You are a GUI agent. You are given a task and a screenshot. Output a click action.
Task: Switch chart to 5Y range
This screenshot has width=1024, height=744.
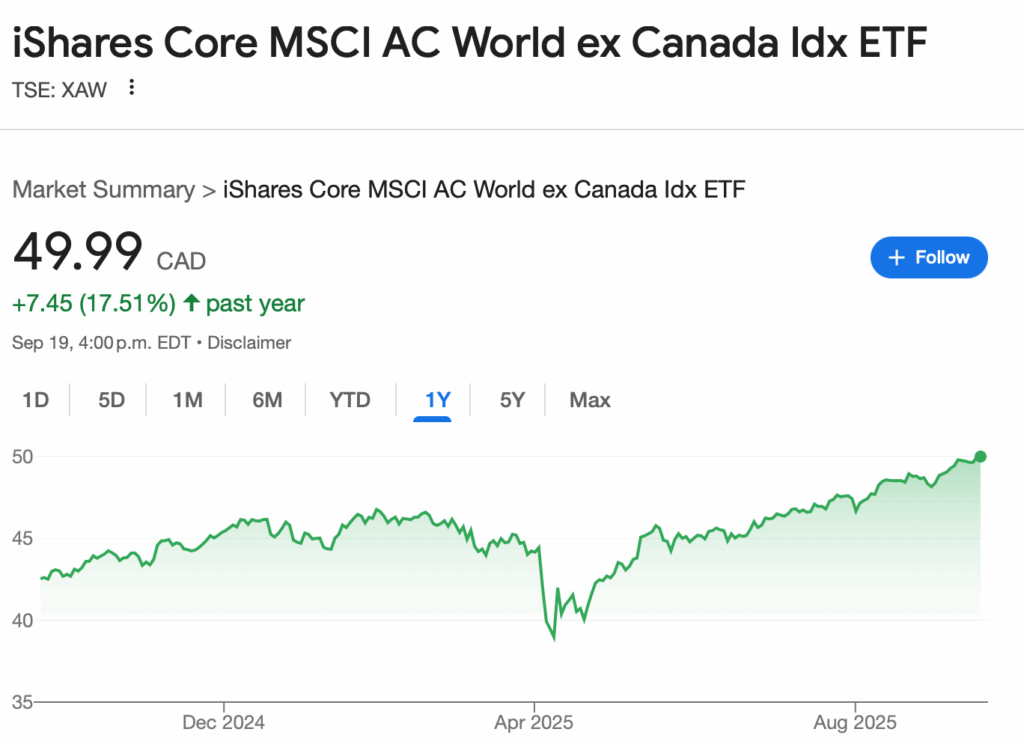click(x=512, y=401)
